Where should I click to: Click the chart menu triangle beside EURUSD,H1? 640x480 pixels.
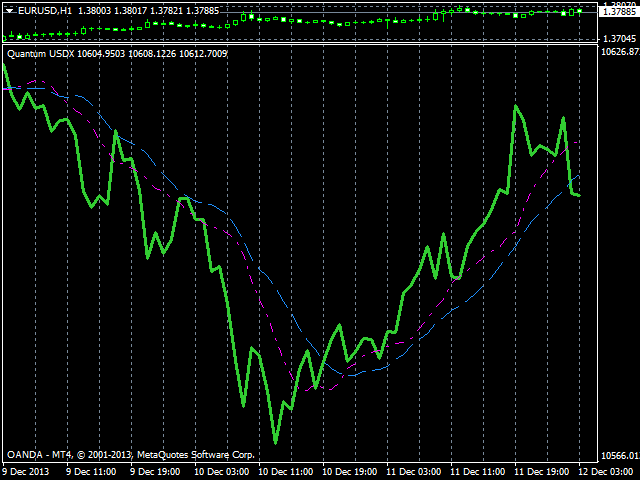pos(9,9)
